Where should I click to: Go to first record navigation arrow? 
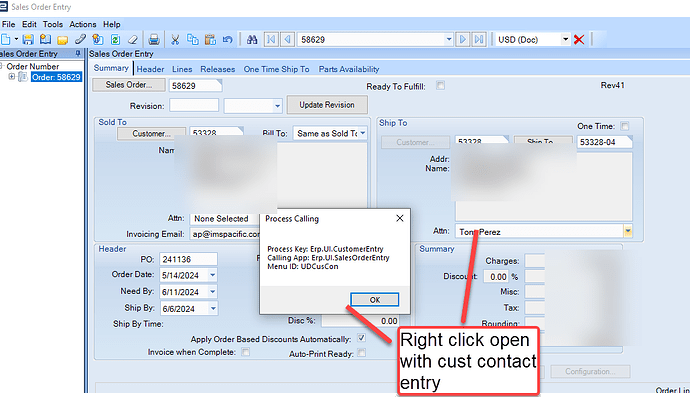[271, 40]
